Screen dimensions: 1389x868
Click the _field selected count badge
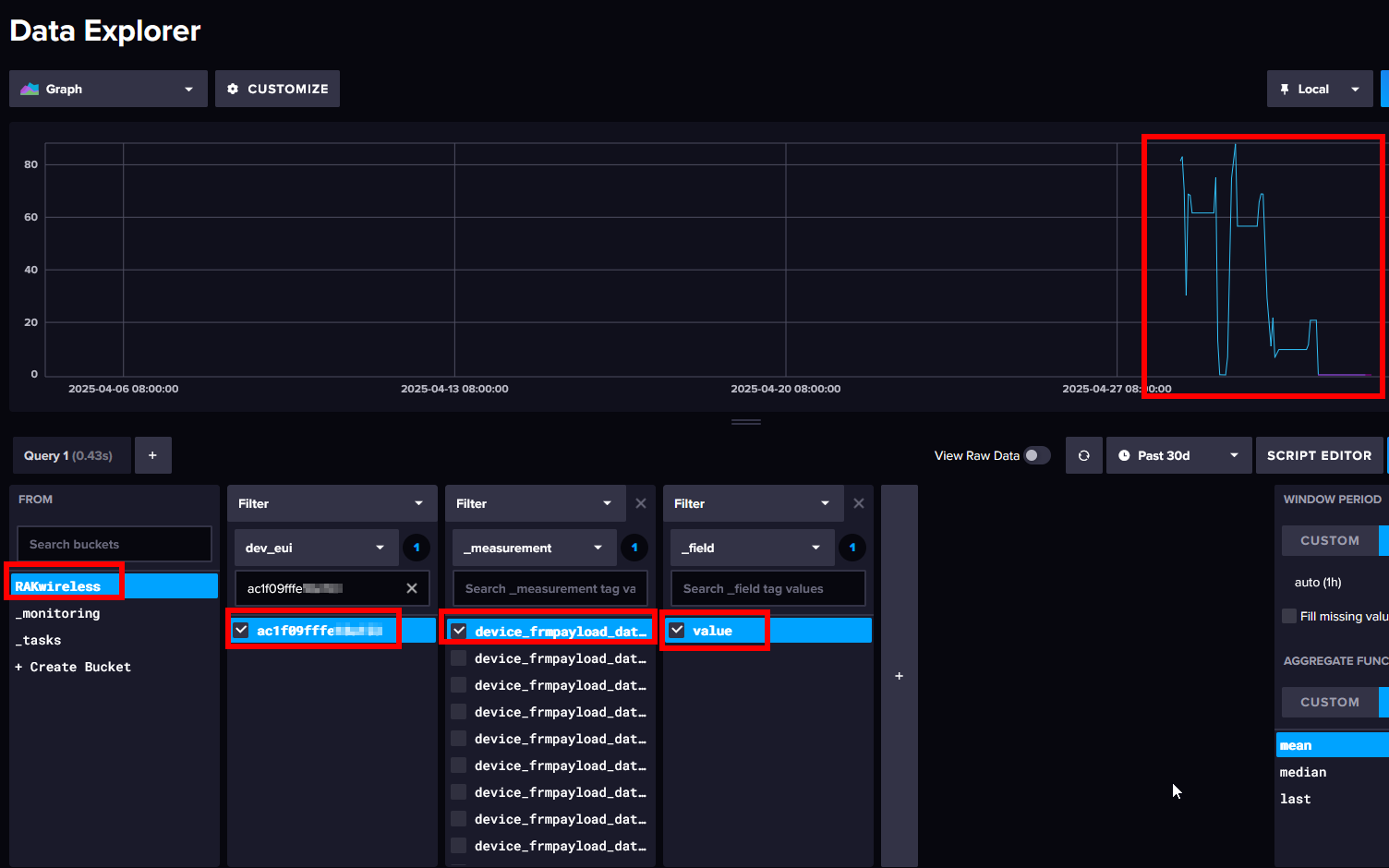point(852,548)
